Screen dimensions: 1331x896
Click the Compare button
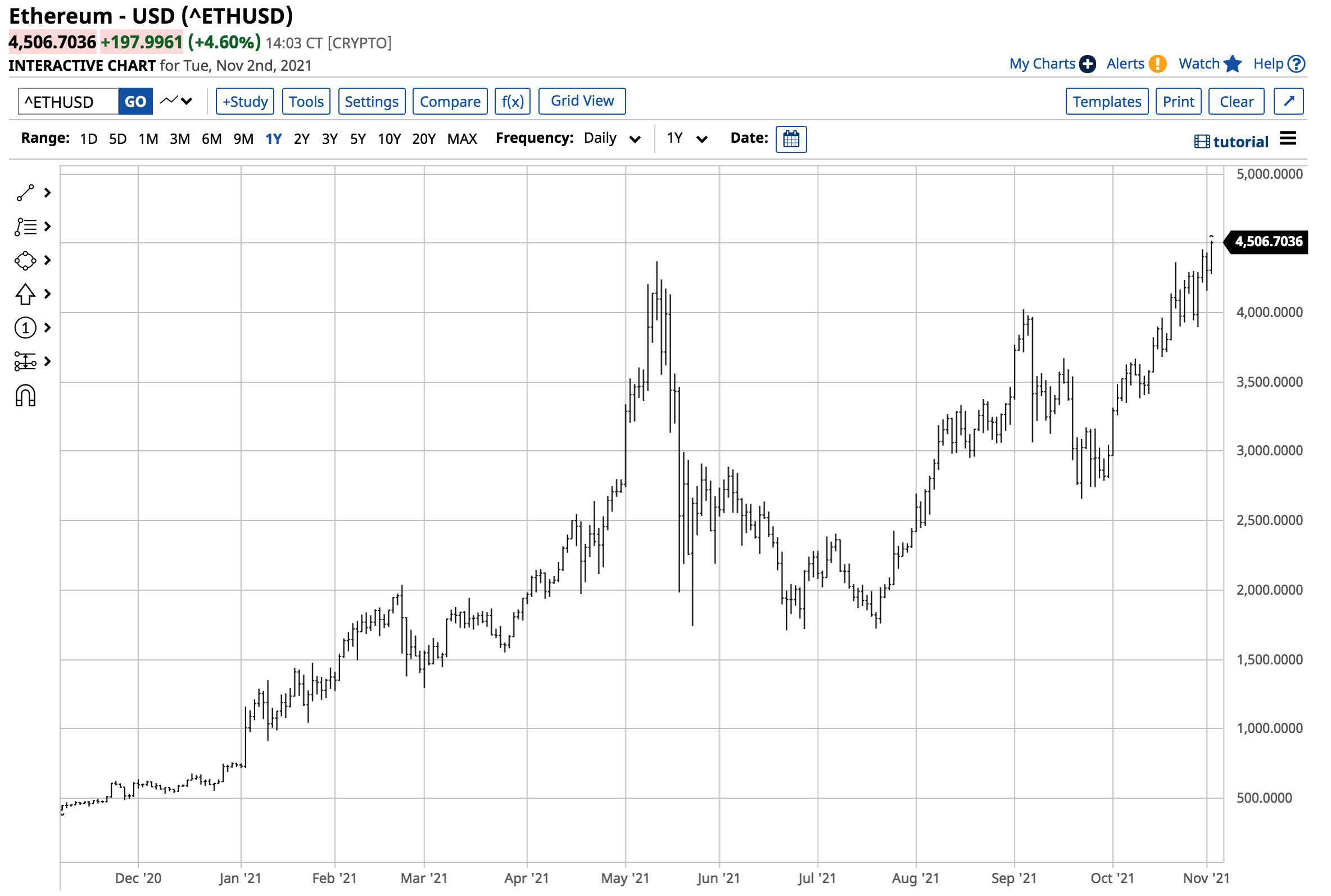[x=450, y=101]
